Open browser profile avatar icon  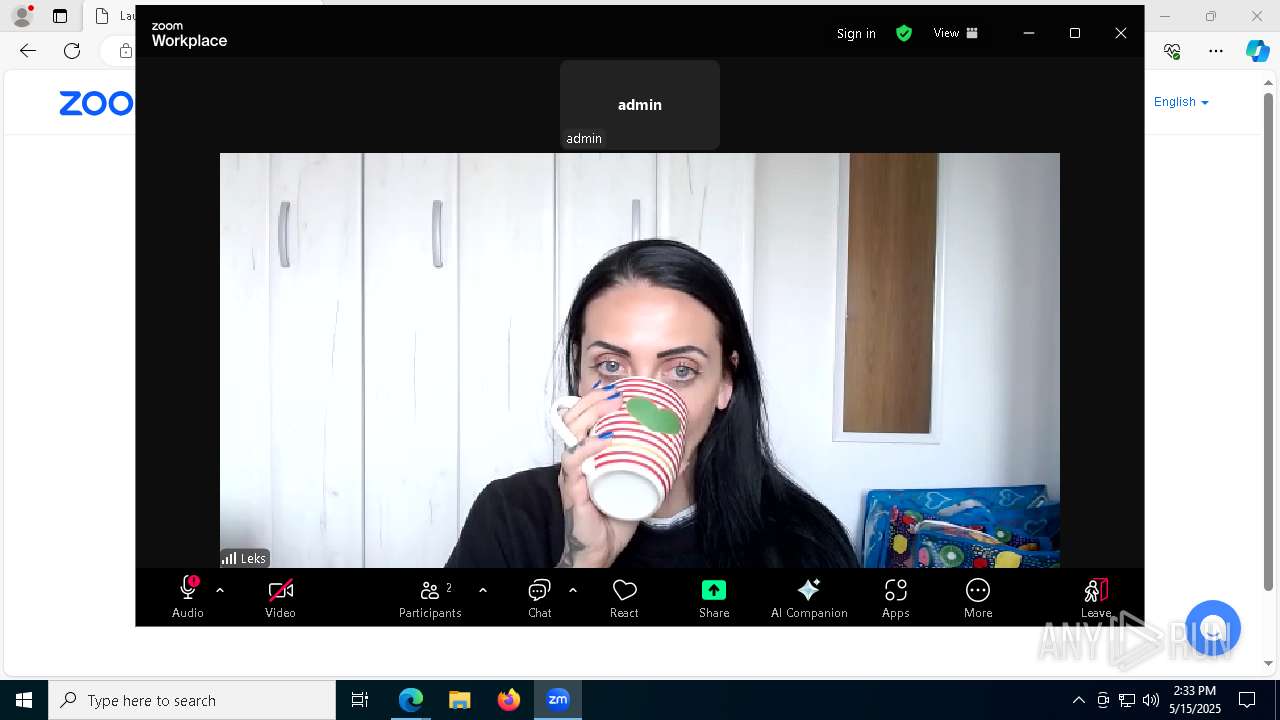click(x=22, y=16)
